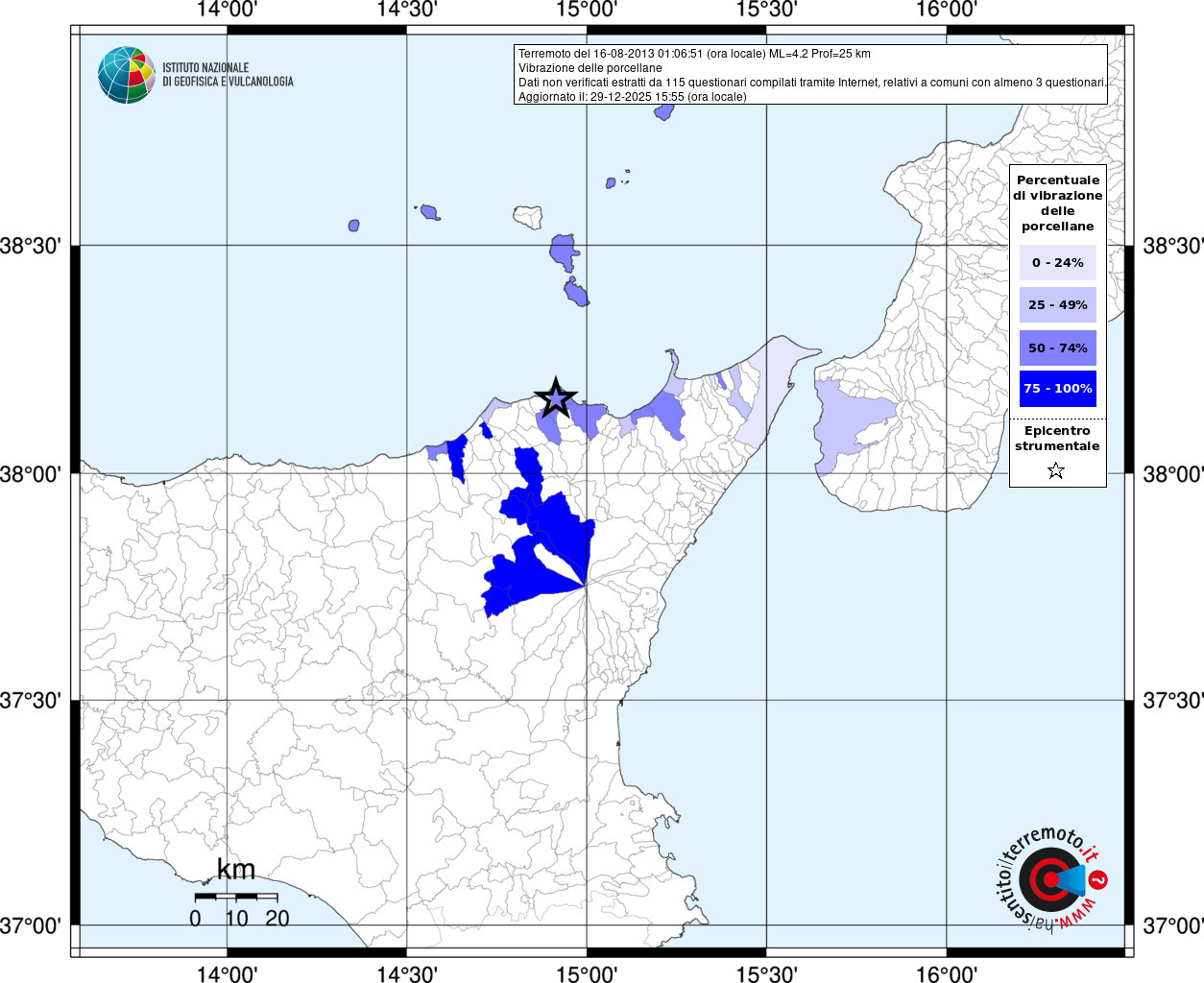This screenshot has width=1204, height=983.
Task: Click the Stromboli island near the title box
Action: [x=663, y=111]
